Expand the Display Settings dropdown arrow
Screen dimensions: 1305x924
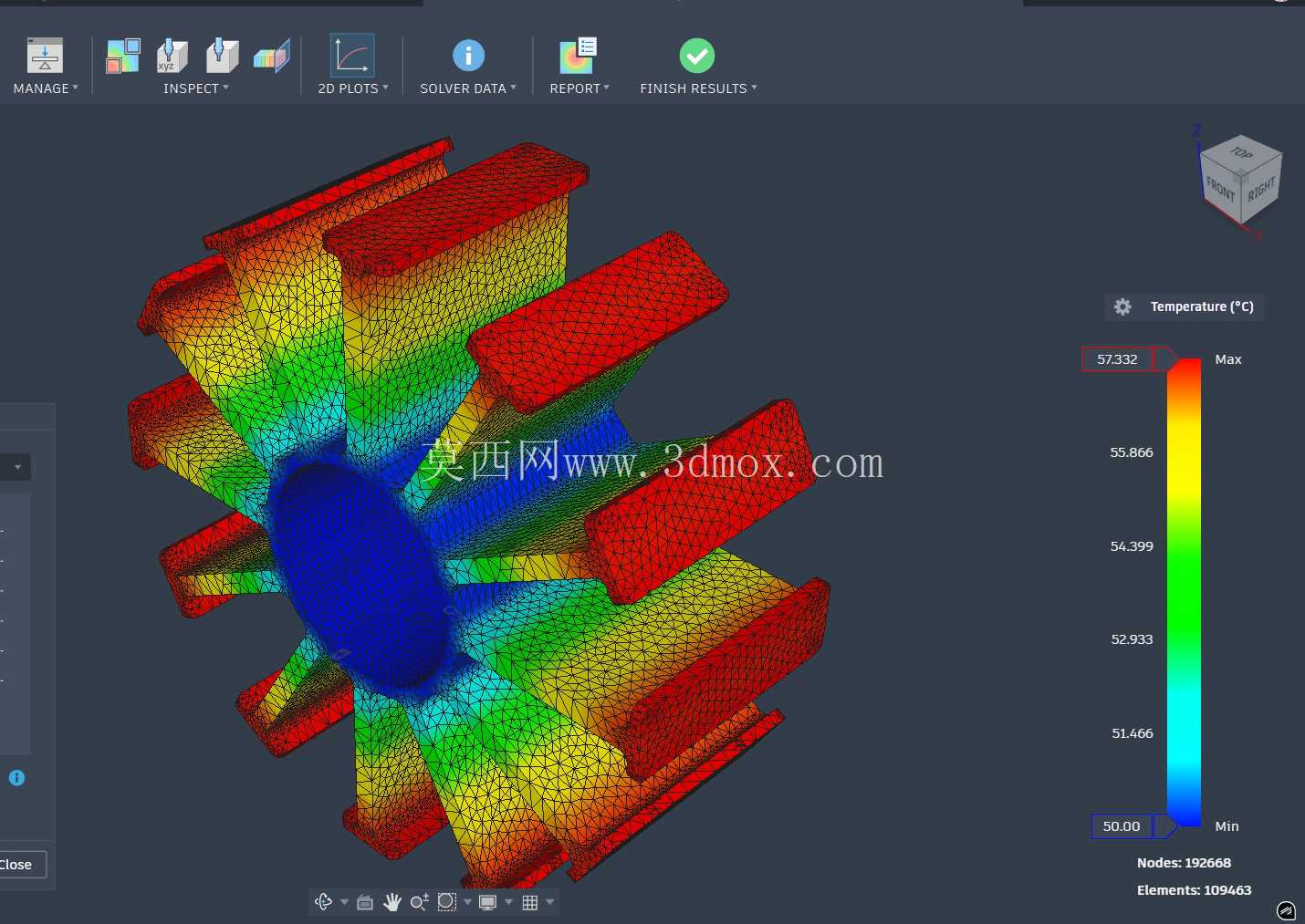pyautogui.click(x=508, y=902)
